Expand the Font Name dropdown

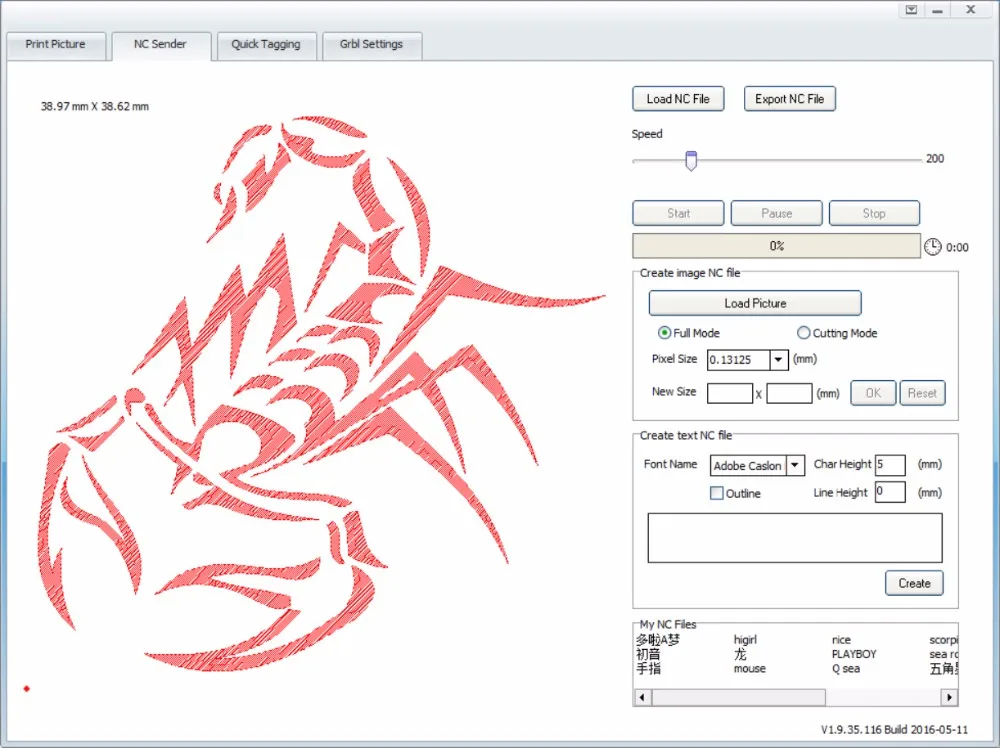[795, 465]
